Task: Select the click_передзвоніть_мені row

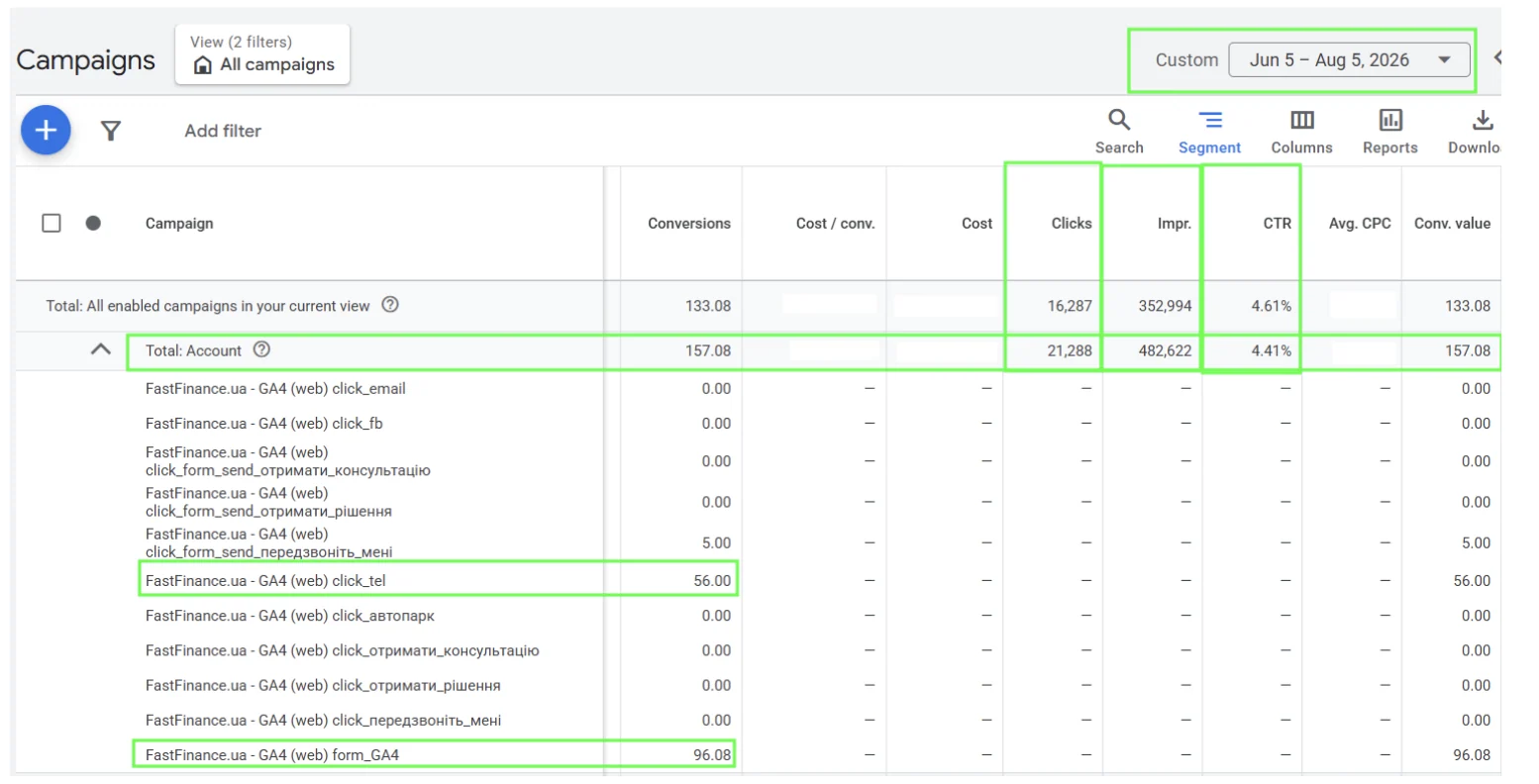Action: [x=758, y=721]
